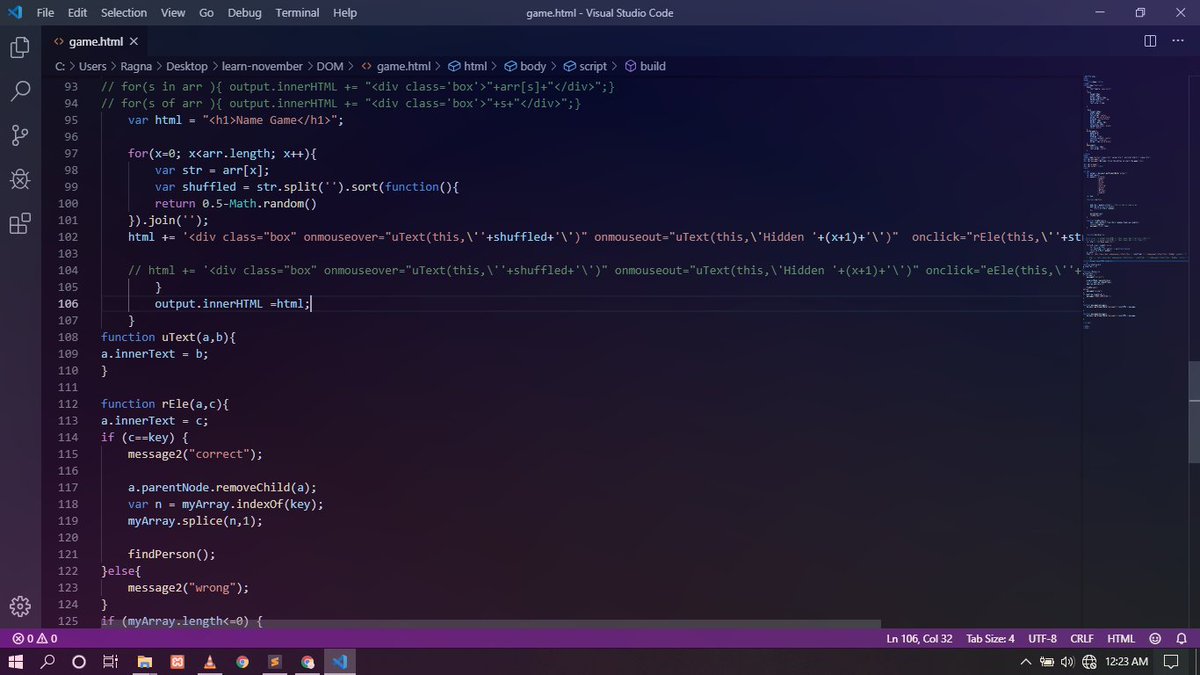The image size is (1200, 675).
Task: Change the HTML language mode
Action: click(x=1121, y=638)
